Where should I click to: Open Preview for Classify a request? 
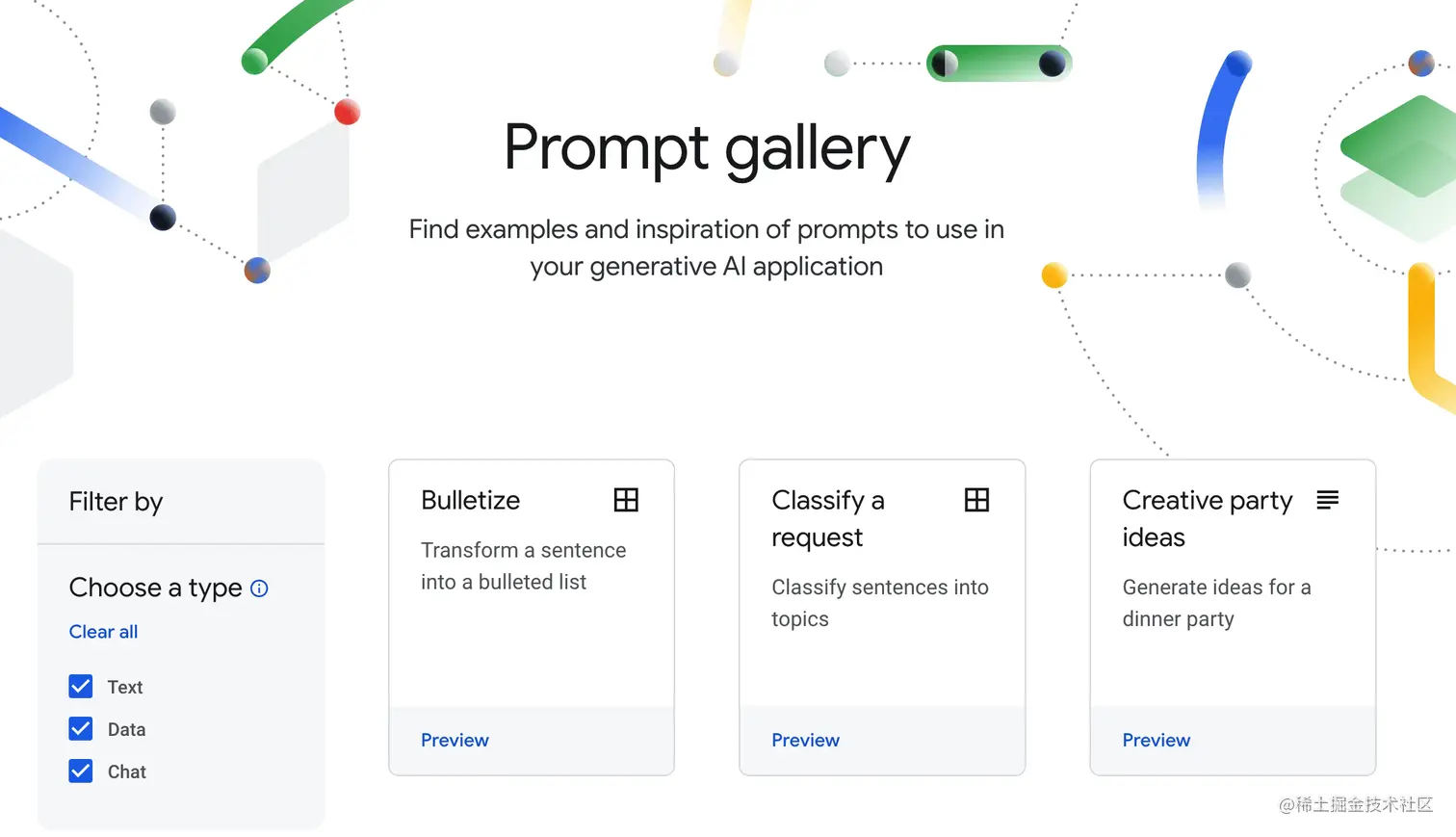coord(805,740)
